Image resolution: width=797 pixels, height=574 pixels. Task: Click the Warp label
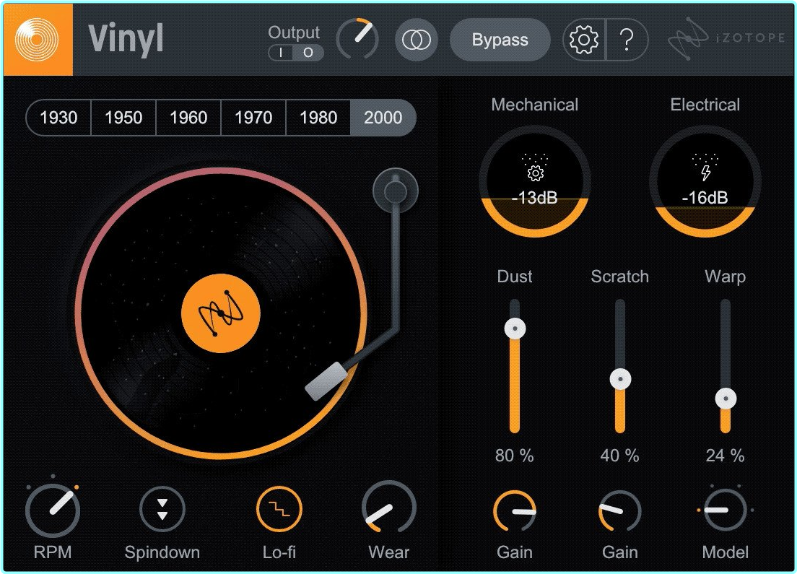pos(725,277)
